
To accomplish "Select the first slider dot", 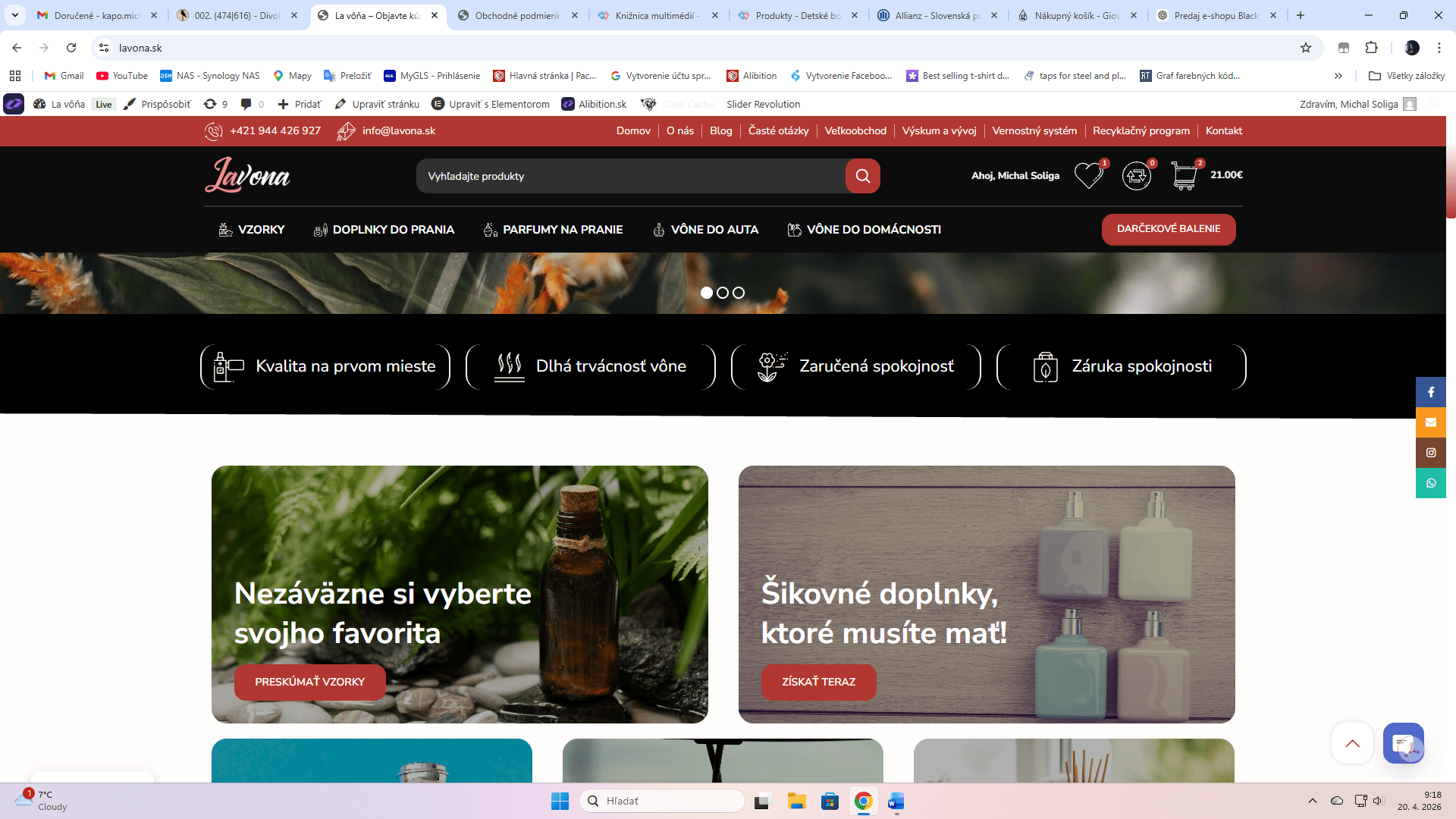I will pos(707,293).
